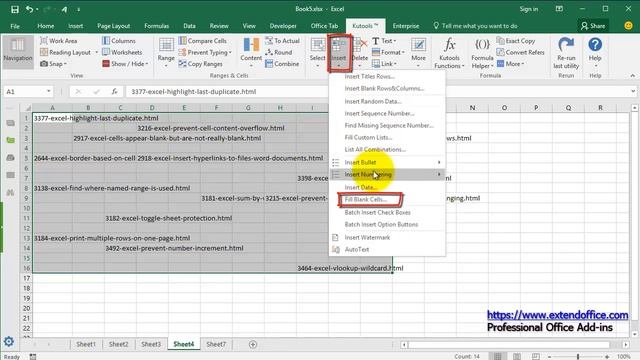
Task: Click the Copy Ranges tool
Action: (x=200, y=64)
